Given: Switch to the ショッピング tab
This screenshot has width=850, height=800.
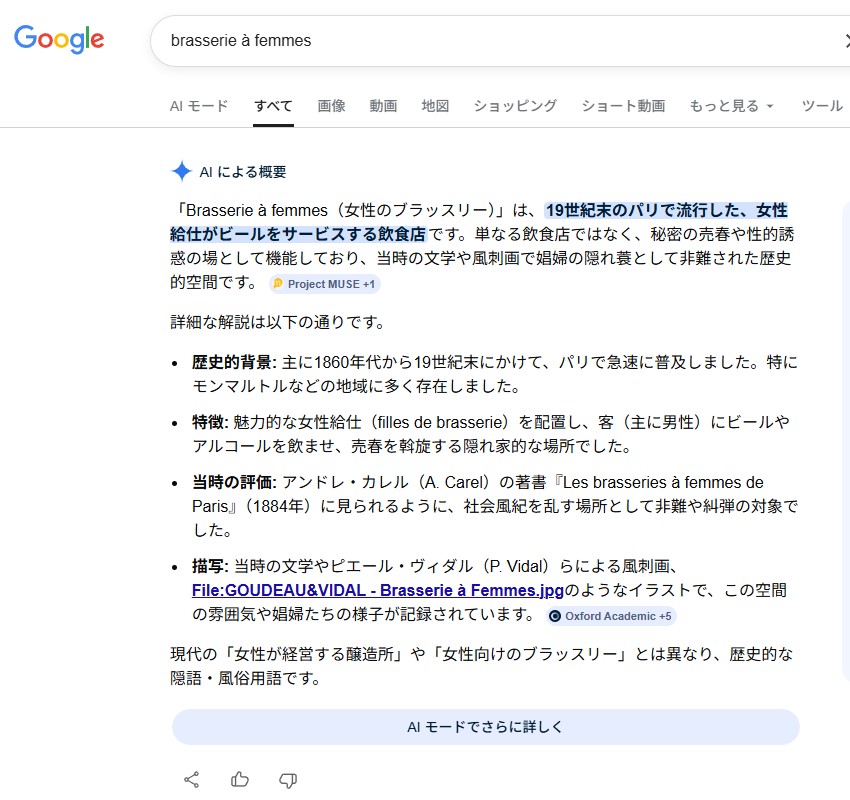Looking at the screenshot, I should click(x=515, y=106).
